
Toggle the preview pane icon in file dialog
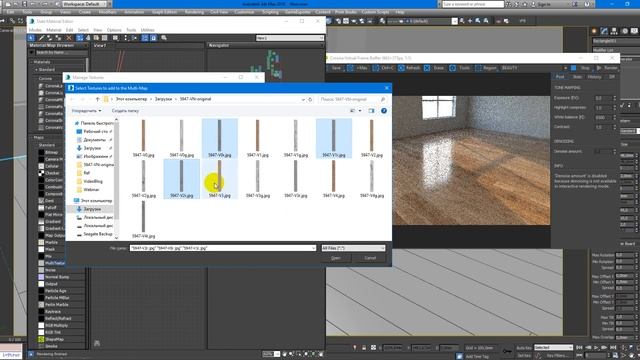pos(371,111)
